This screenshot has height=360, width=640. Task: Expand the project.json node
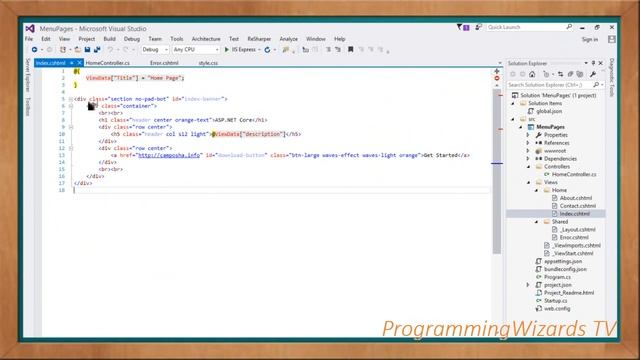pos(528,285)
